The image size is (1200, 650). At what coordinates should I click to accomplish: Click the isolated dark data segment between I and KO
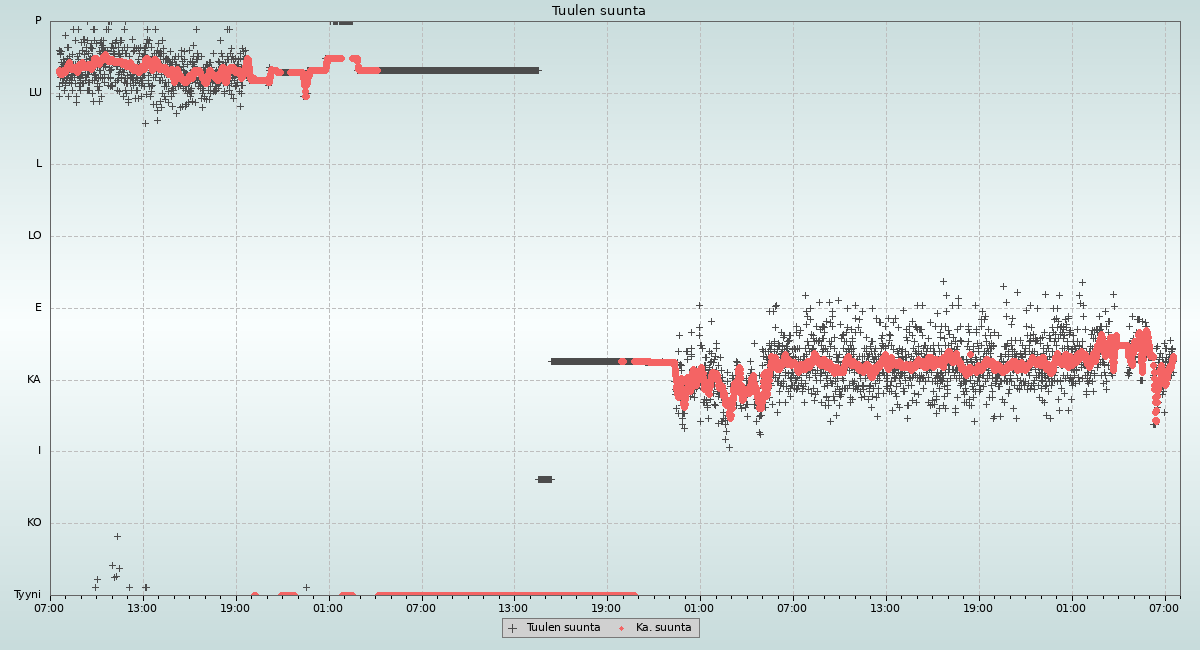(x=544, y=479)
